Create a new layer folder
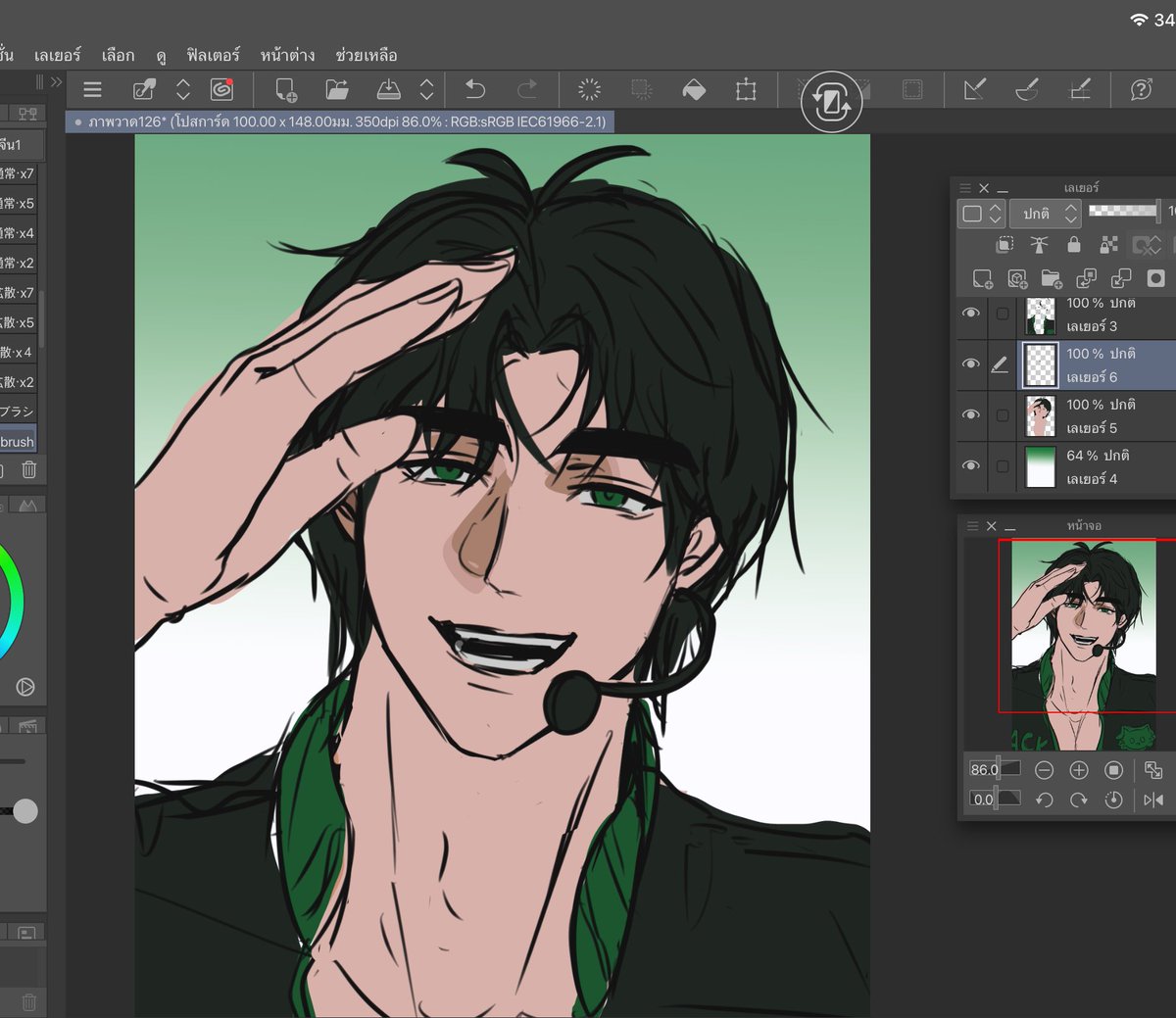Image resolution: width=1176 pixels, height=1018 pixels. click(1052, 279)
